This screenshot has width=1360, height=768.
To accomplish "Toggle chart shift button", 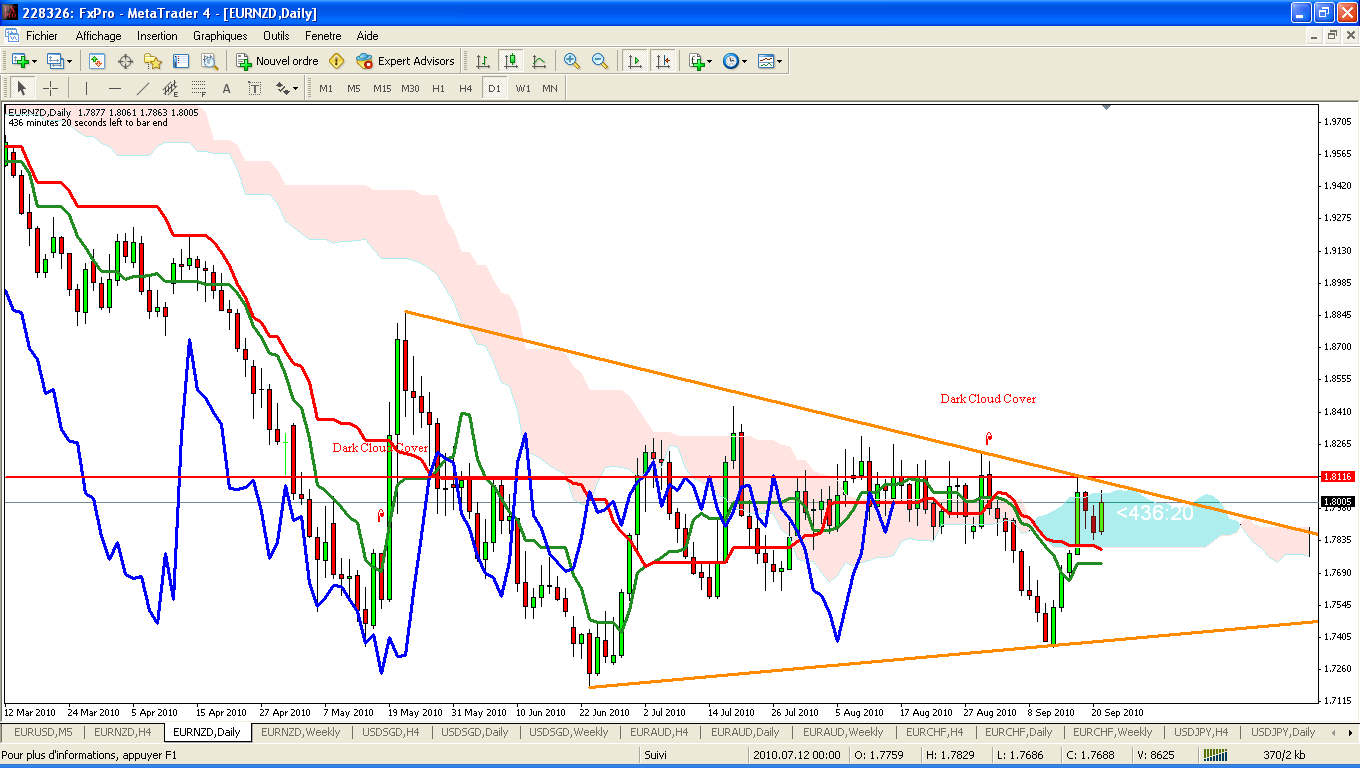I will [663, 61].
